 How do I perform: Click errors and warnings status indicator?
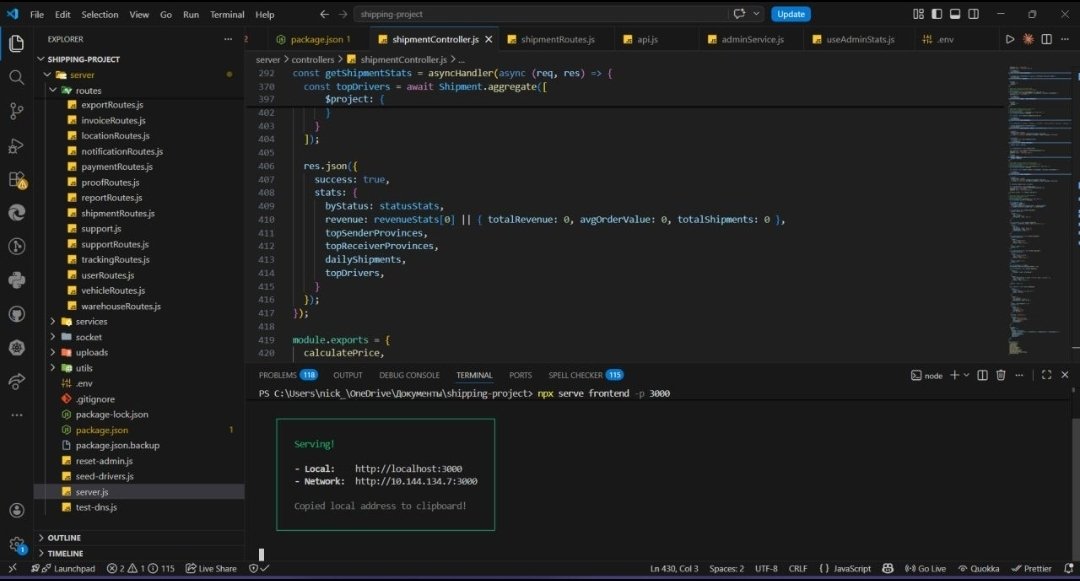[x=141, y=569]
